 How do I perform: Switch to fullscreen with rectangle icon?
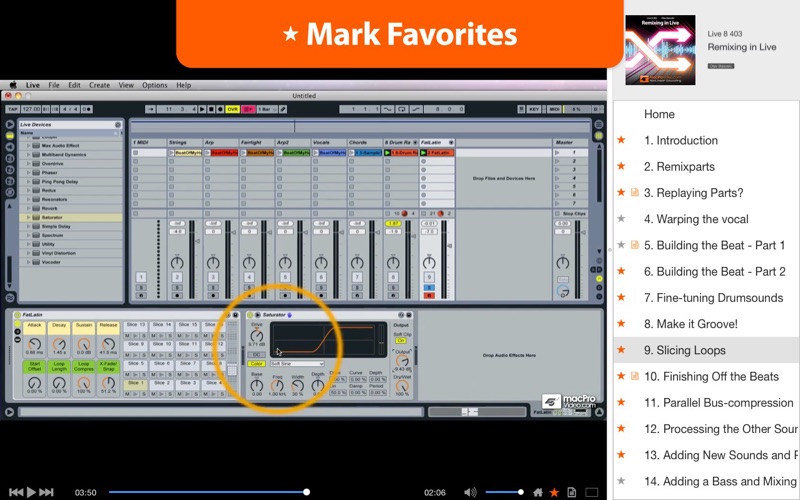point(591,492)
